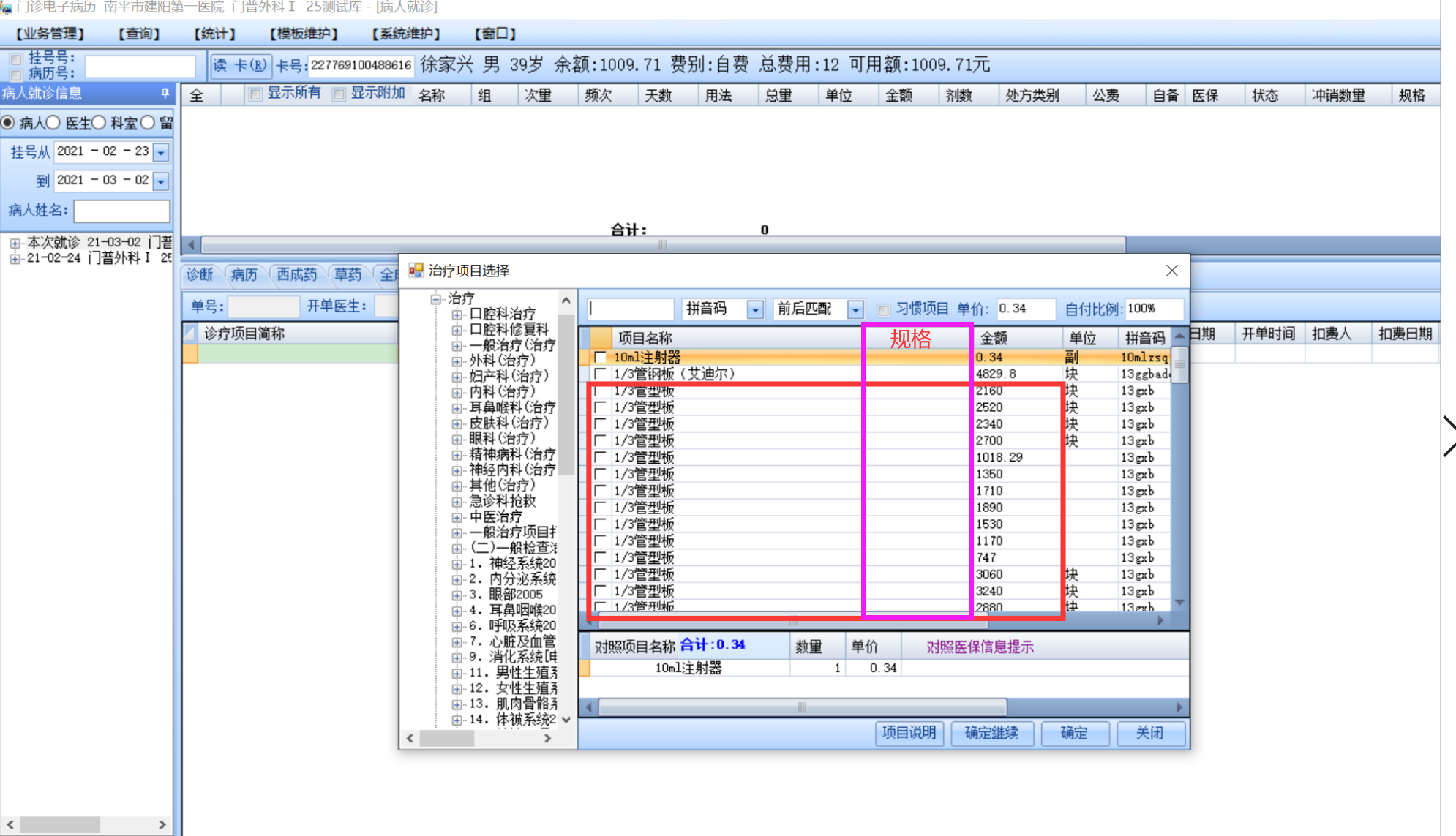This screenshot has height=836, width=1456.
Task: Open the 前后匹配 match mode dropdown
Action: (855, 309)
